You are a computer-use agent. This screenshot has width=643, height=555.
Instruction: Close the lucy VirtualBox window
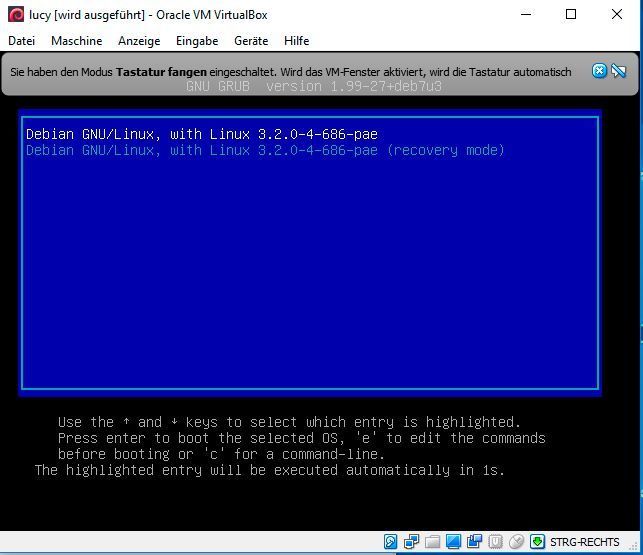tap(617, 14)
